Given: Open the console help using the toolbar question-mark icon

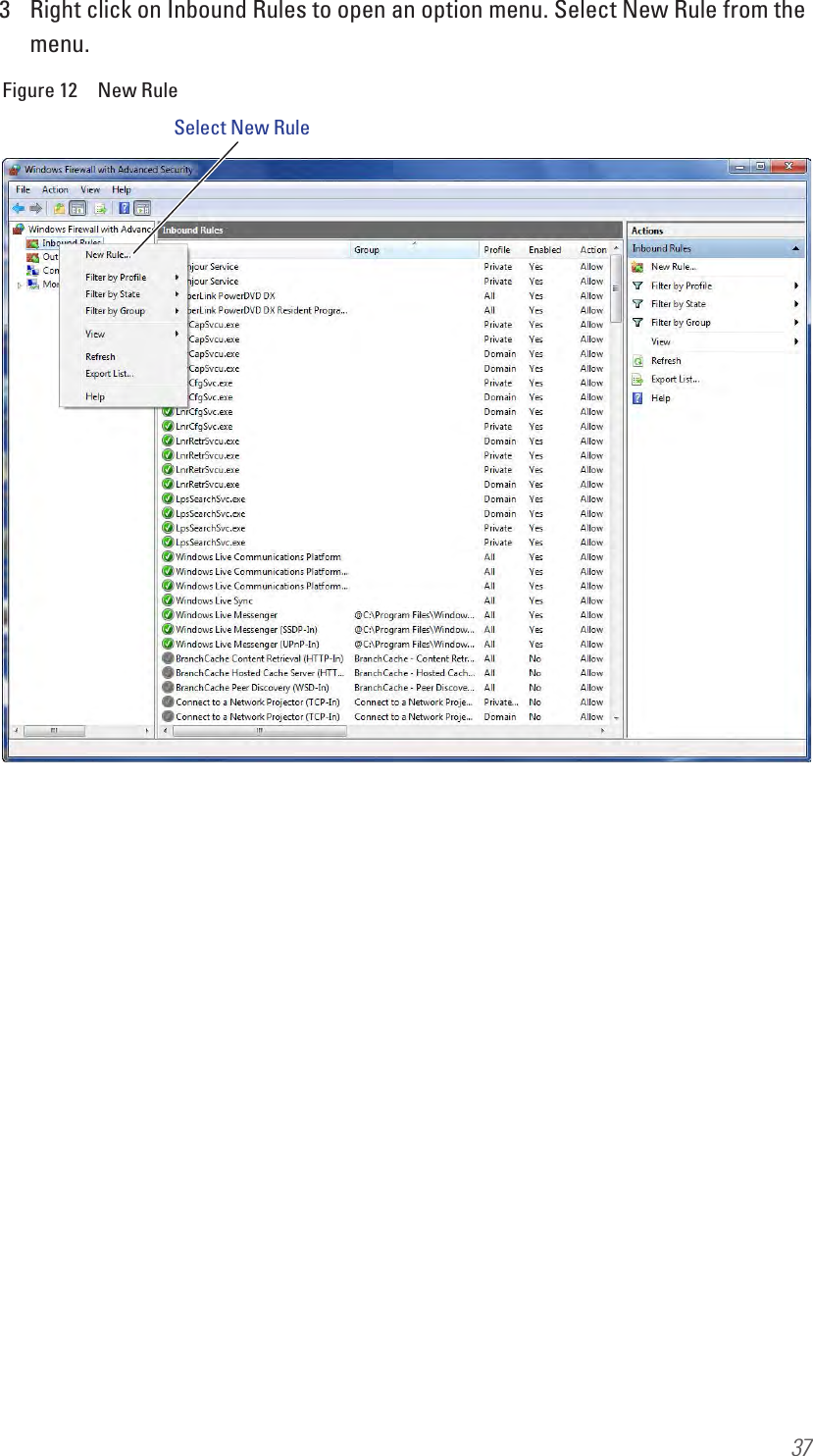Looking at the screenshot, I should pos(123,208).
